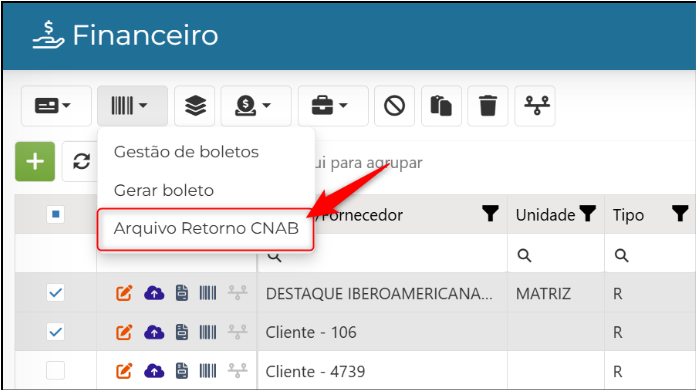This screenshot has height=390, width=696.
Task: Select Gerar boleto menu item
Action: 164,190
